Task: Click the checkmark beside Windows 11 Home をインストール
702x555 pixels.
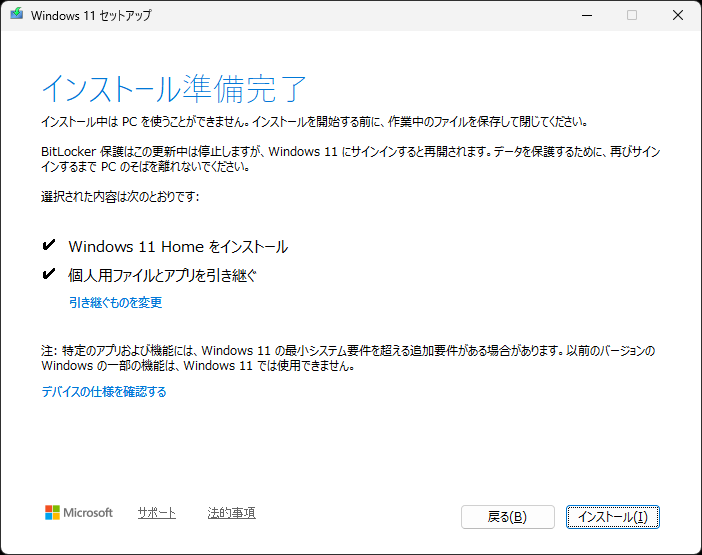Action: click(48, 245)
